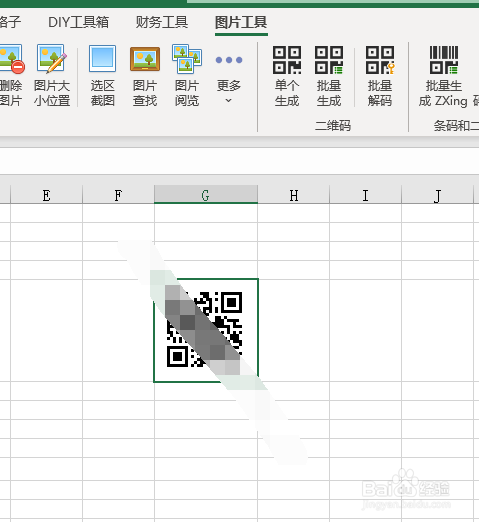The height and width of the screenshot is (522, 479).
Task: Select column G header
Action: pyautogui.click(x=206, y=195)
